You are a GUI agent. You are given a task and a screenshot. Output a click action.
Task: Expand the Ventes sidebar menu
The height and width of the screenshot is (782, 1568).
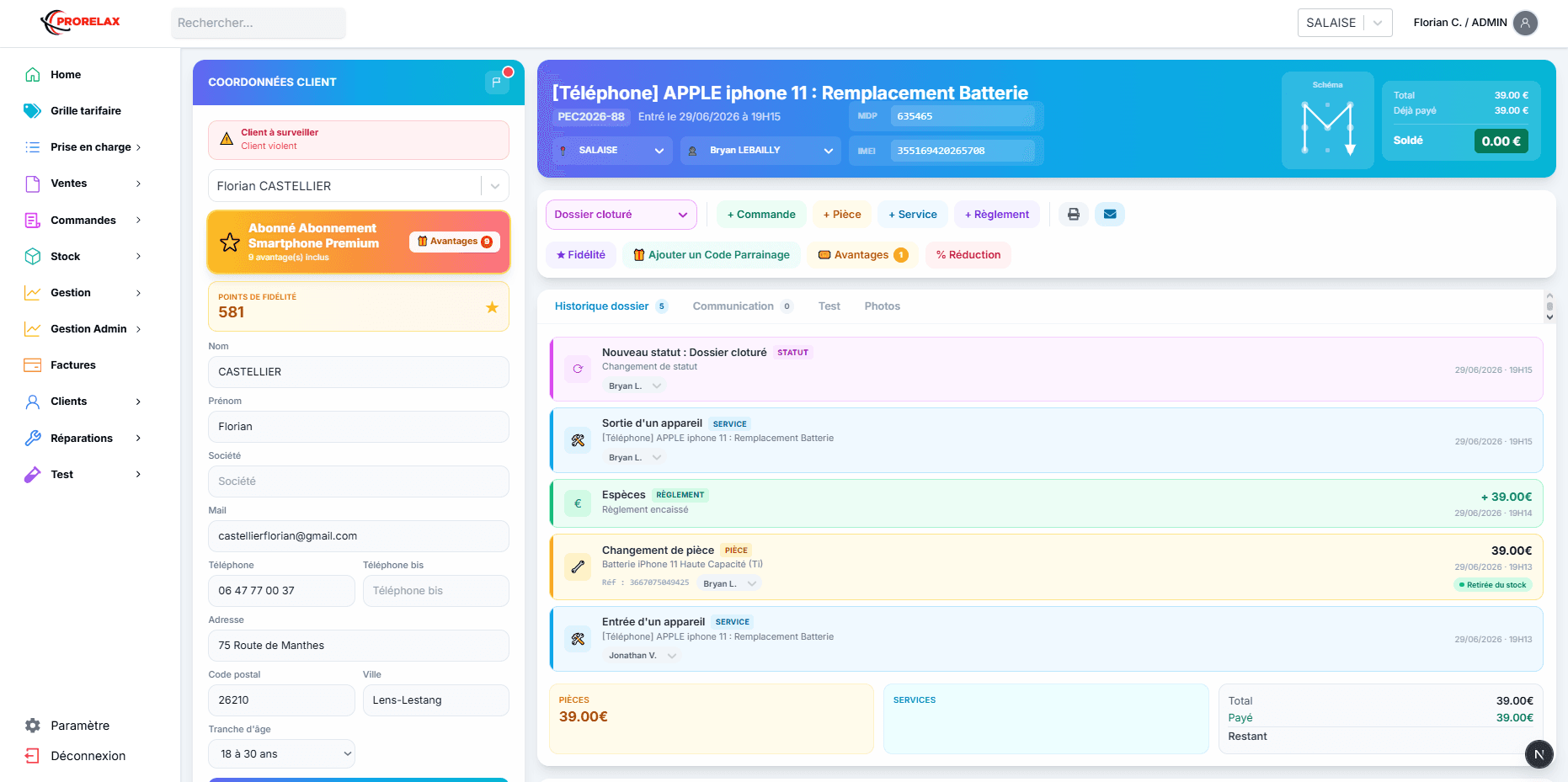84,184
